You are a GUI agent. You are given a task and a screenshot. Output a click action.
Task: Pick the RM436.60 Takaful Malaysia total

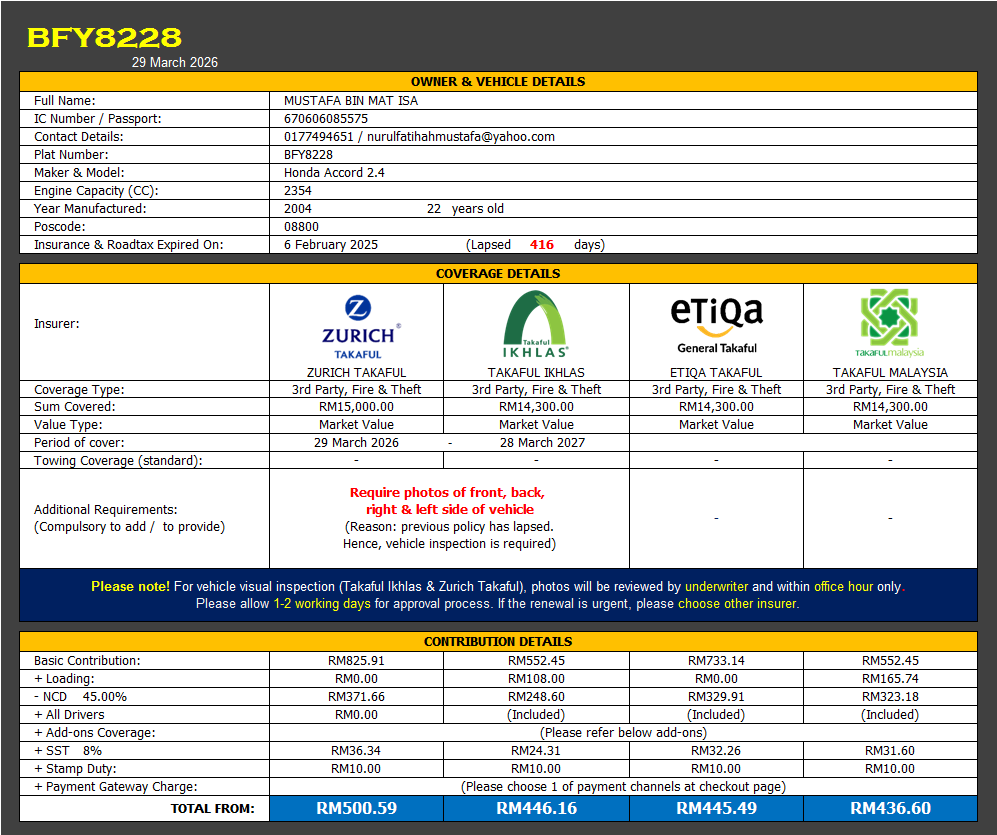click(890, 808)
